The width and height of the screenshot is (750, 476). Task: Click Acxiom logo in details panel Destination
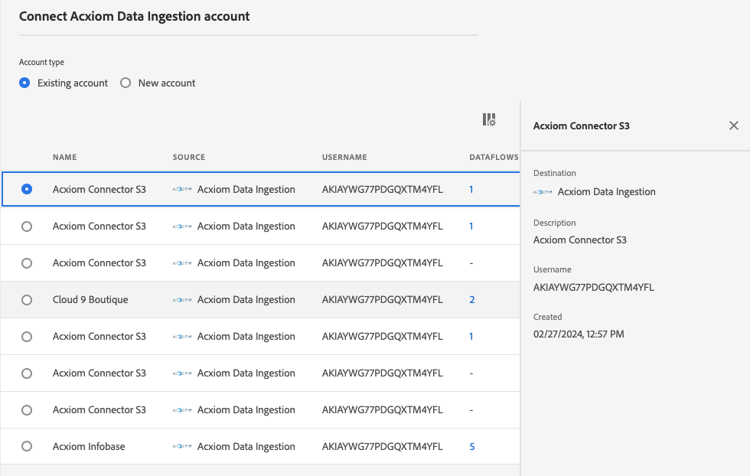pyautogui.click(x=543, y=192)
